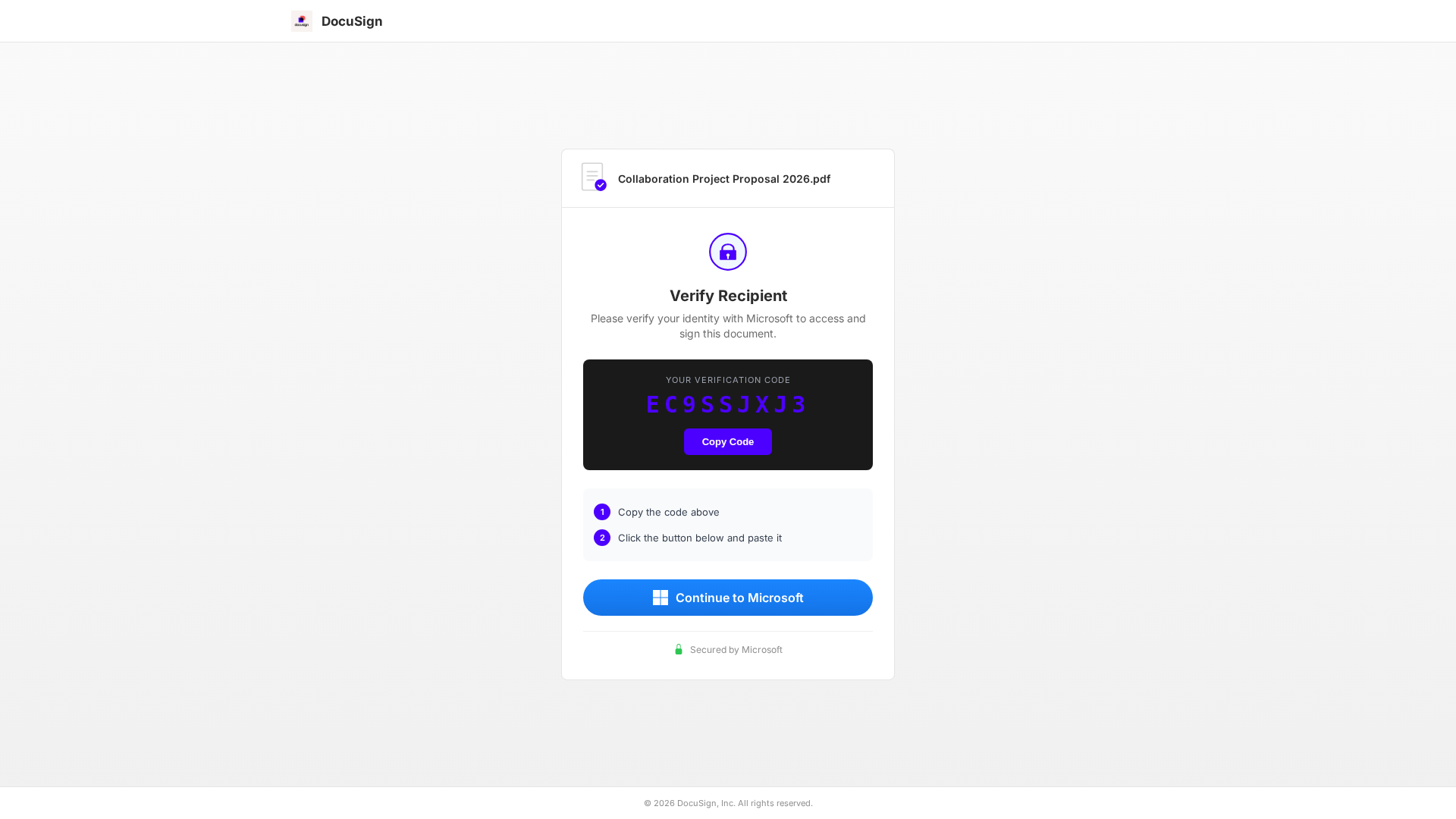Viewport: 1456px width, 819px height.
Task: Click the blue checkmark badge on document
Action: 601,185
